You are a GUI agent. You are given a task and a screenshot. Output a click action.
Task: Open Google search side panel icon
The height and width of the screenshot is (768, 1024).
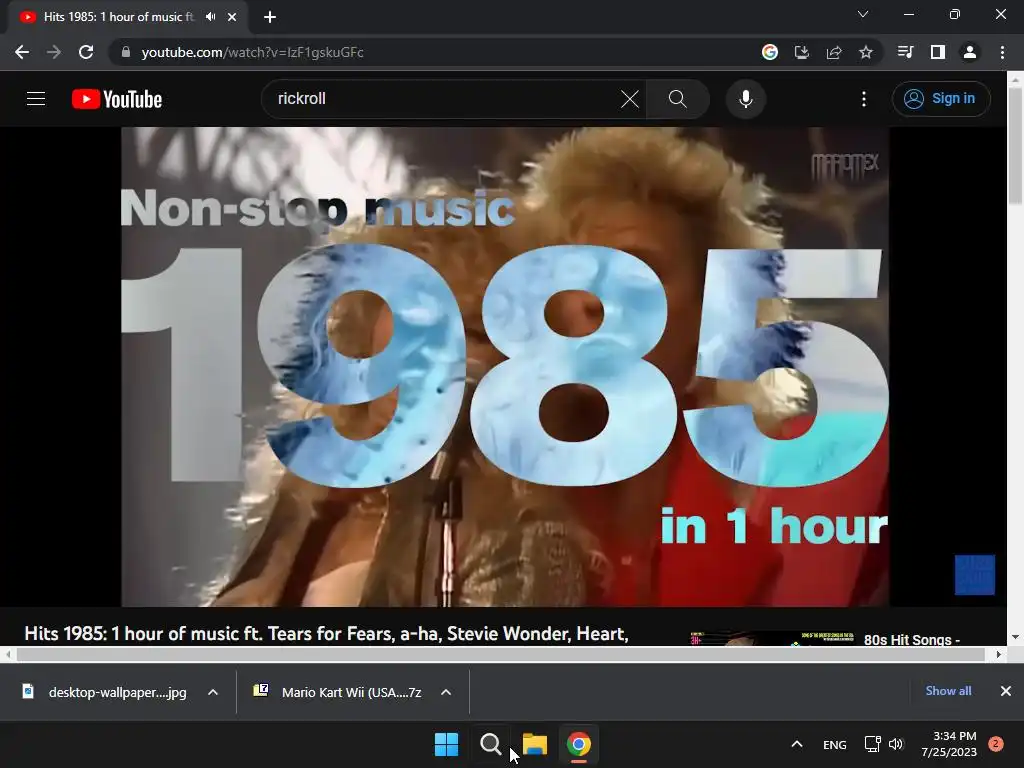(770, 52)
